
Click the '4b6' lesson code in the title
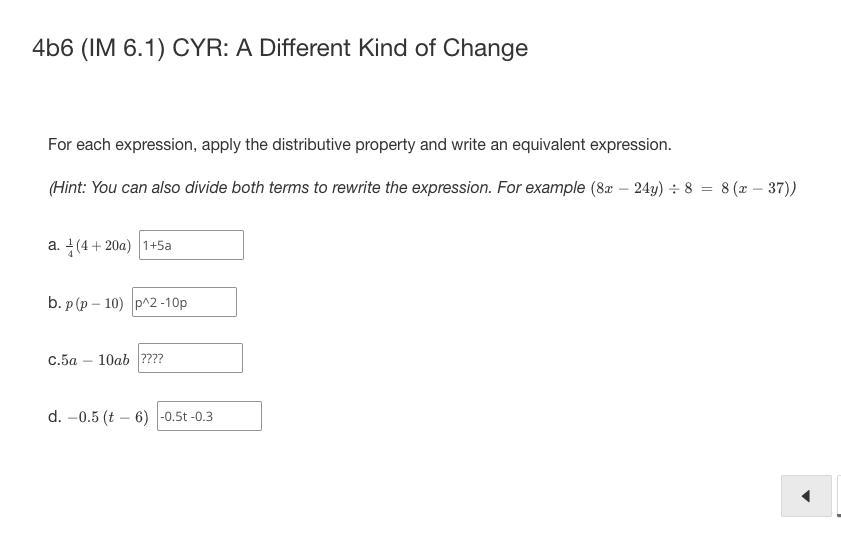(x=53, y=48)
